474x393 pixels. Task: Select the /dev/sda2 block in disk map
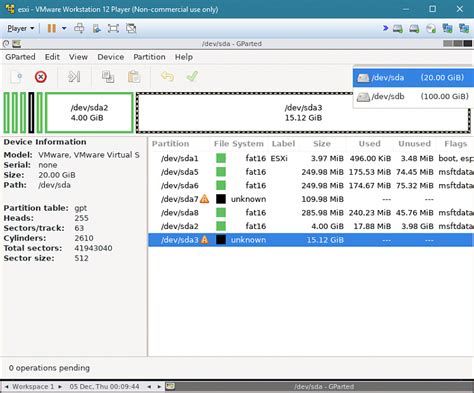click(x=89, y=113)
